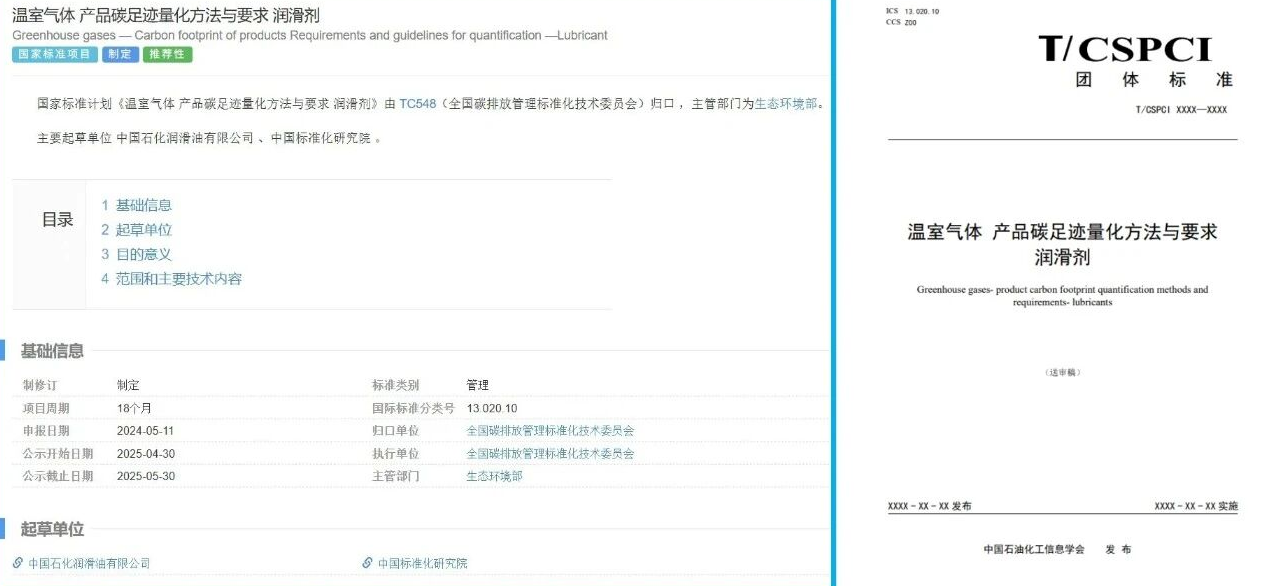This screenshot has width=1266, height=586.
Task: Open the 中国石化润滑油有限公司 drafting unit link
Action: coord(89,563)
